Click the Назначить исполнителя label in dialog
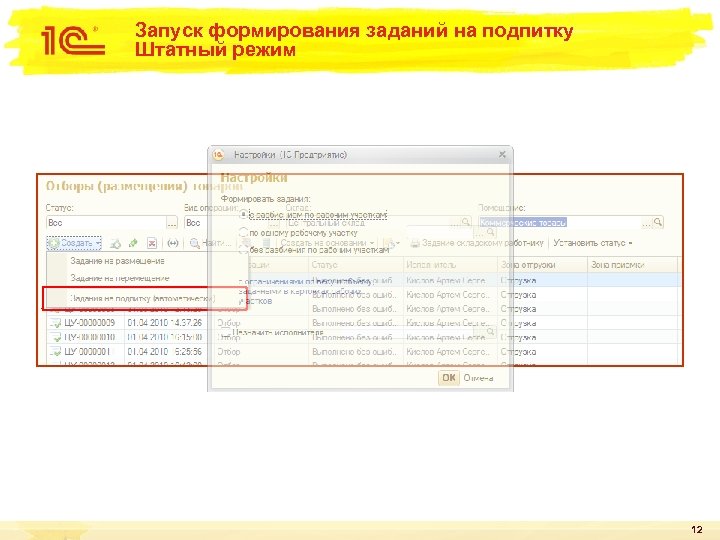 tap(278, 332)
